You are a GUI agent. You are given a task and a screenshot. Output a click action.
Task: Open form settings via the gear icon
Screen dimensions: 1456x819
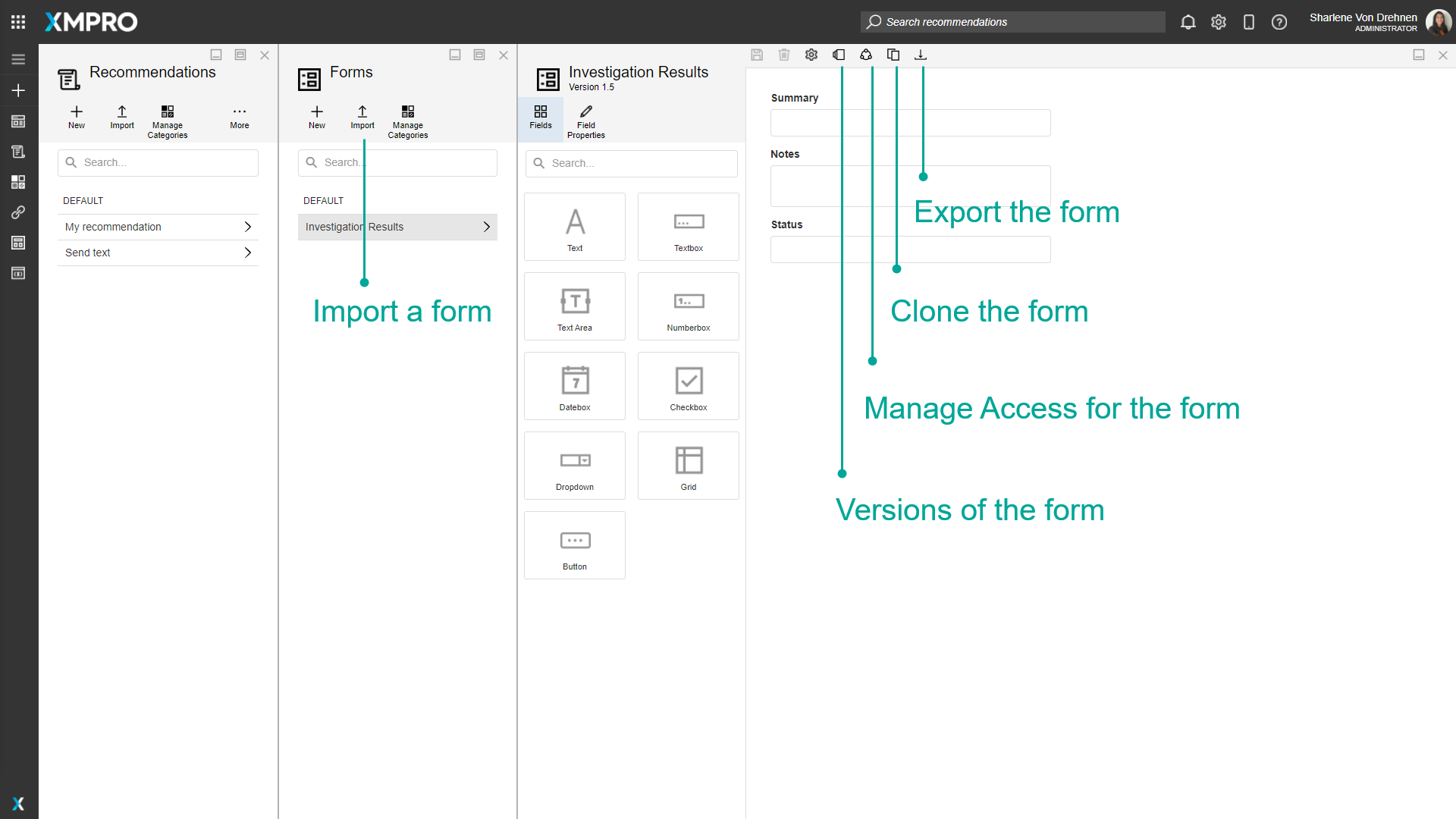[811, 55]
